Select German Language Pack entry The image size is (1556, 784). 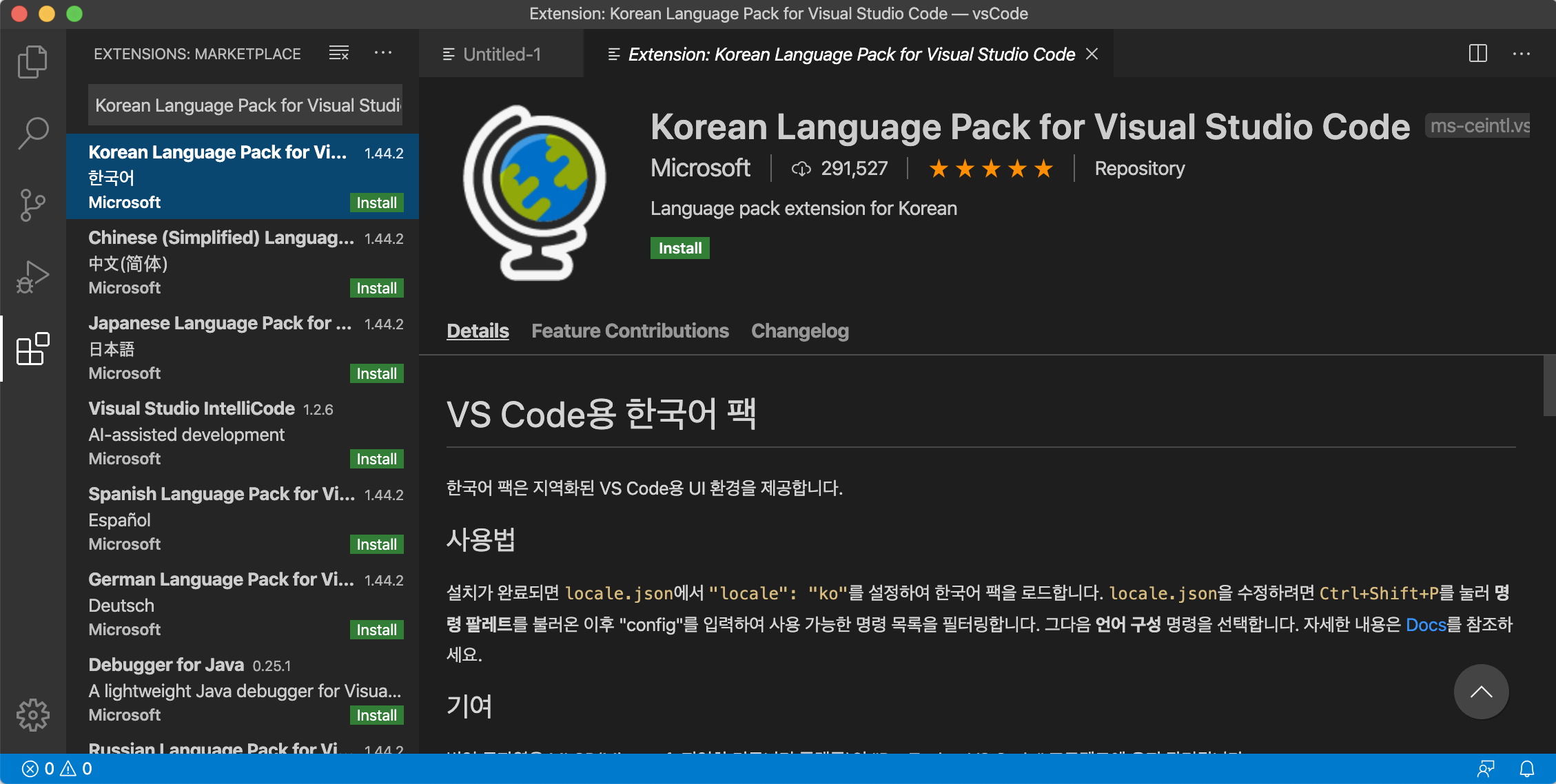coord(243,604)
